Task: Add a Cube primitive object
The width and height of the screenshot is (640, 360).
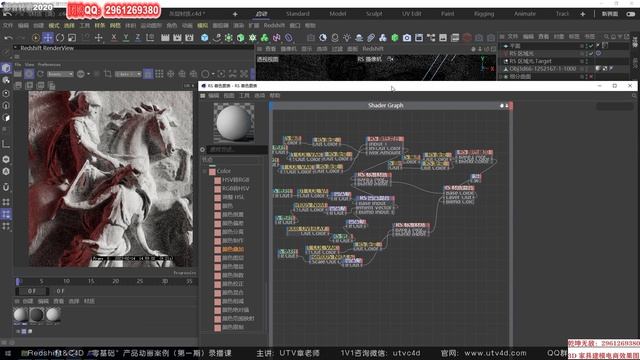Action: (x=204, y=38)
